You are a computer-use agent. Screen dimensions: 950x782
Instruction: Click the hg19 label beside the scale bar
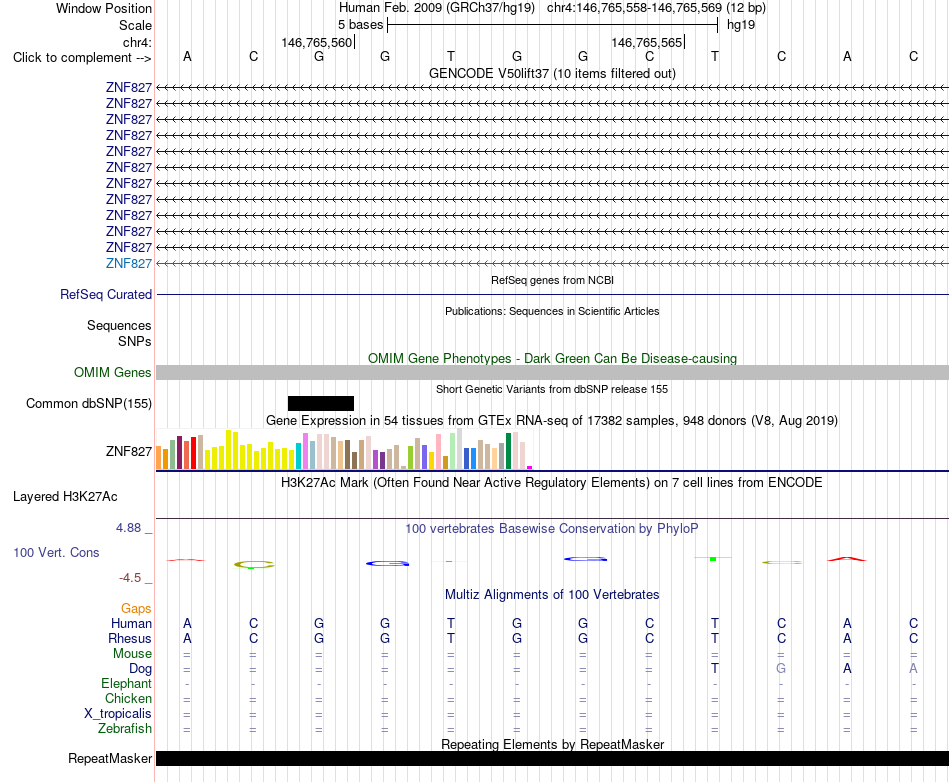[x=741, y=25]
